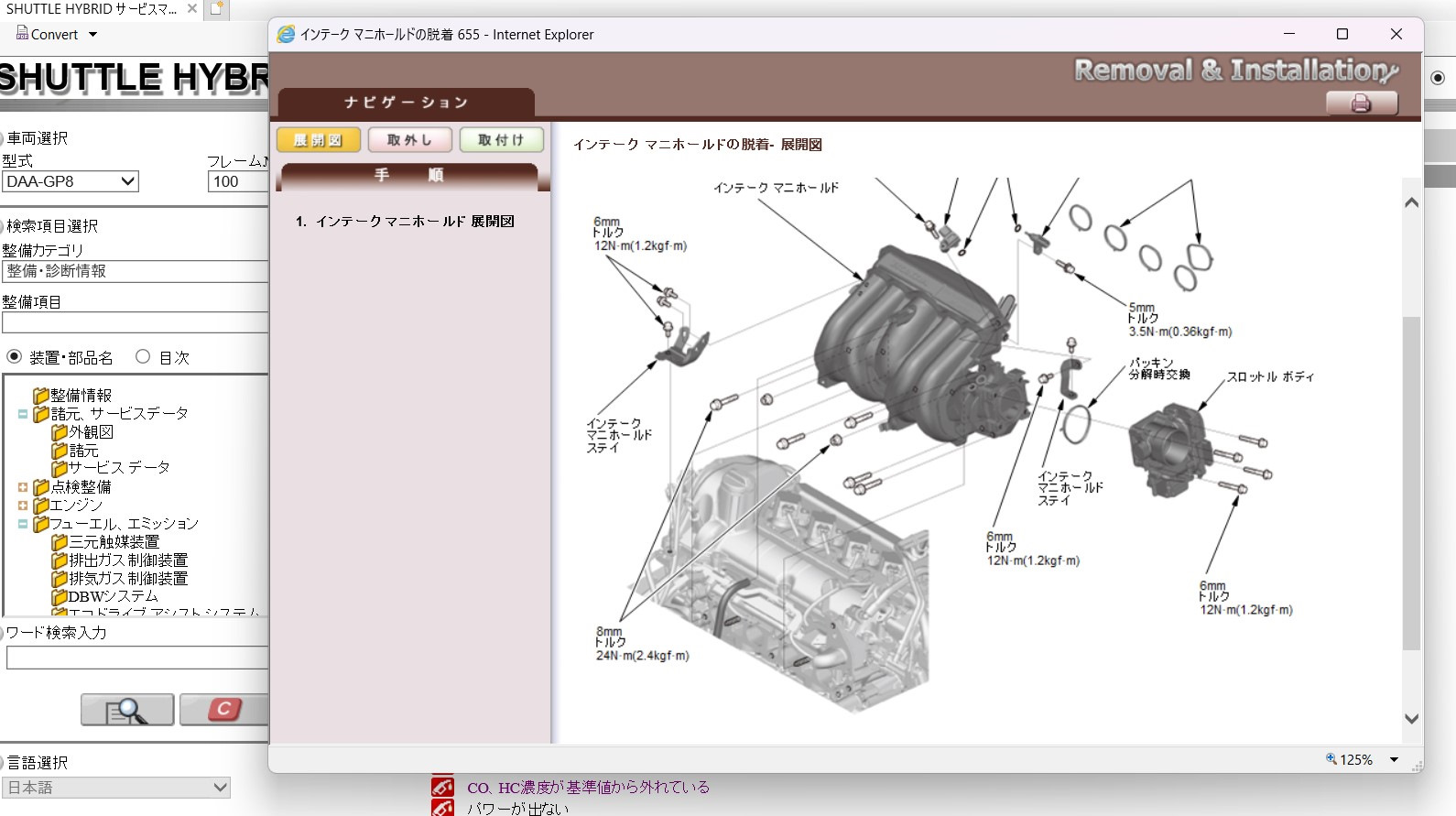Click パッキン 分解時交換 label in diagram

coord(1158,368)
